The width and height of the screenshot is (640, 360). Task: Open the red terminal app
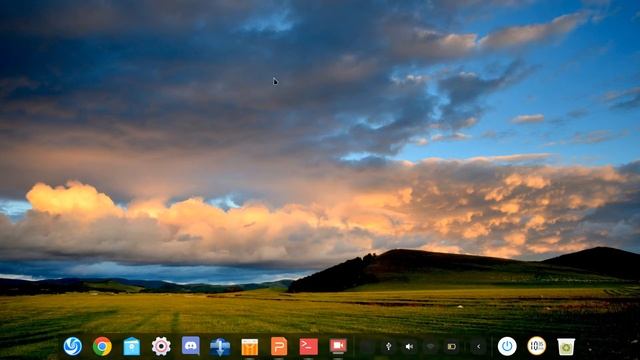coord(309,347)
